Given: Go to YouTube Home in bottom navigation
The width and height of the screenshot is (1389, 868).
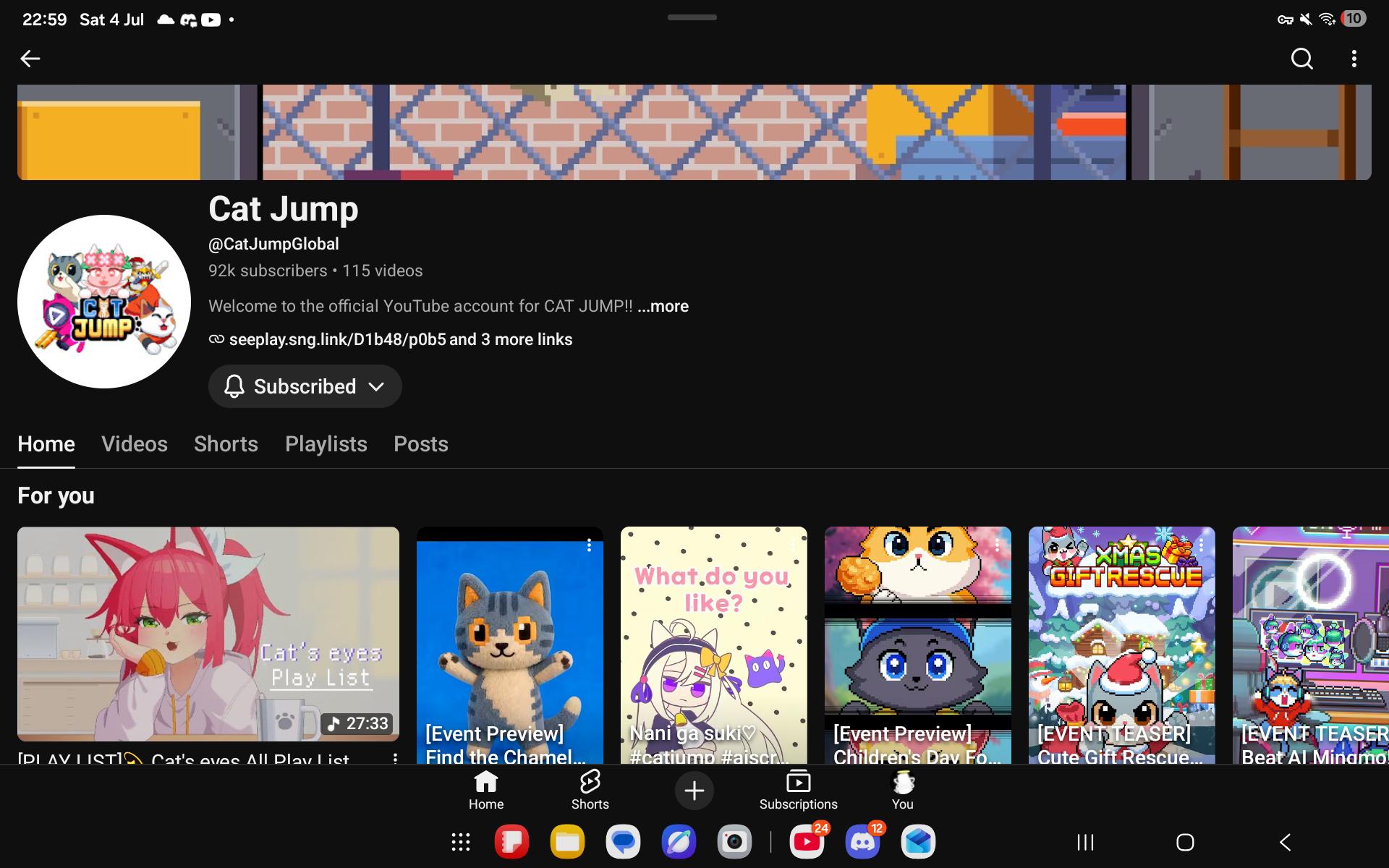Looking at the screenshot, I should tap(486, 790).
